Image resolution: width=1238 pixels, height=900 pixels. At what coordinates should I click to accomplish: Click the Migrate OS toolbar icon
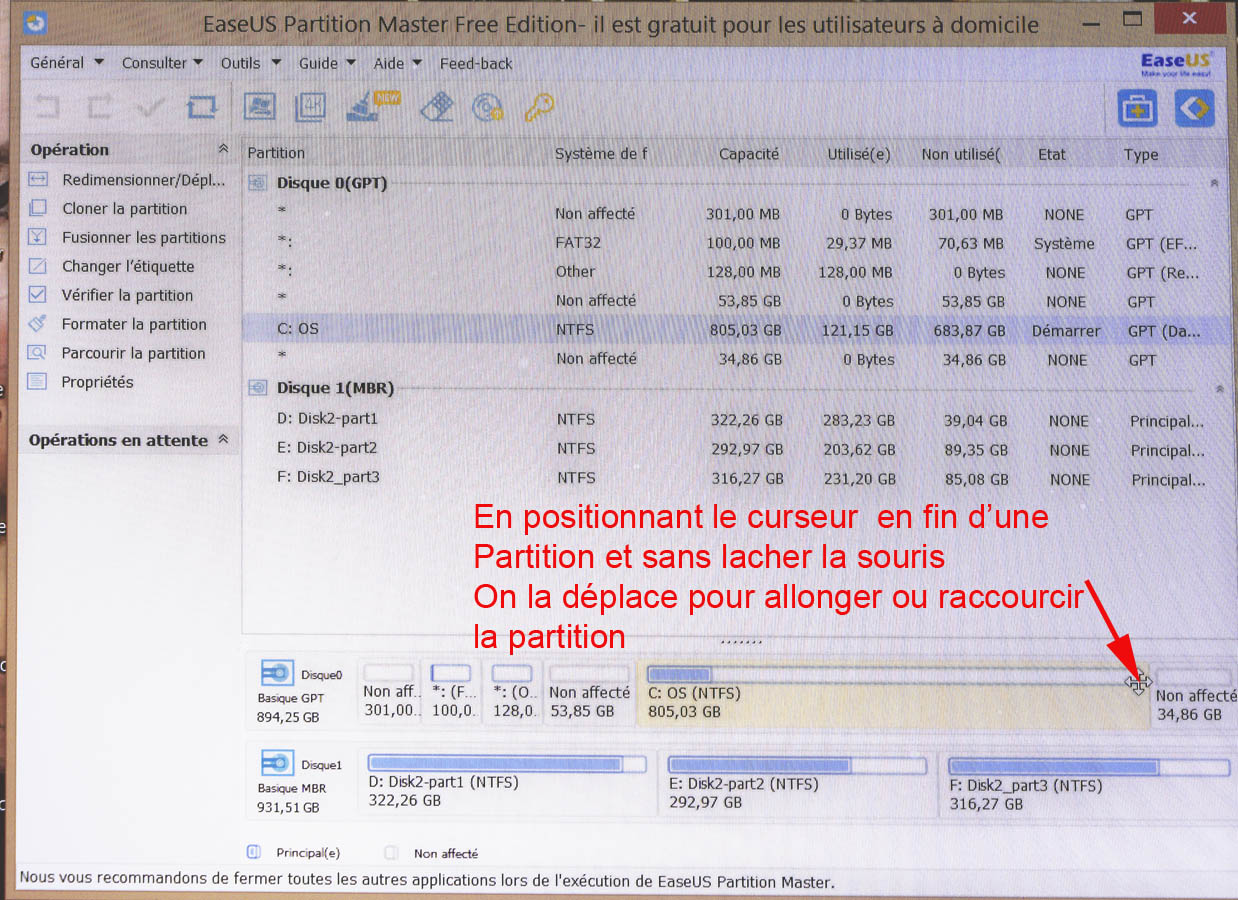pyautogui.click(x=260, y=107)
